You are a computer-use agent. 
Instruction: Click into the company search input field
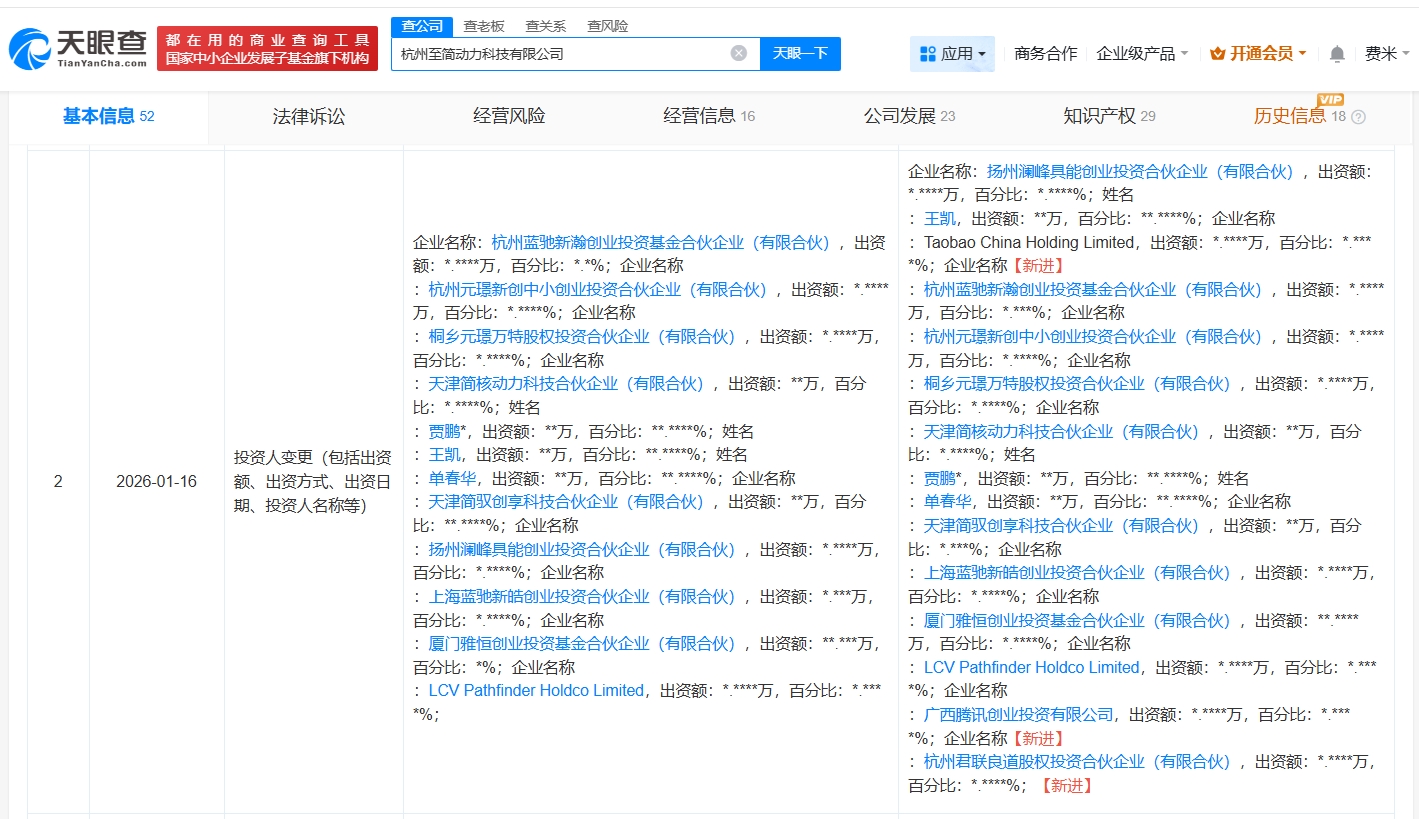point(560,54)
